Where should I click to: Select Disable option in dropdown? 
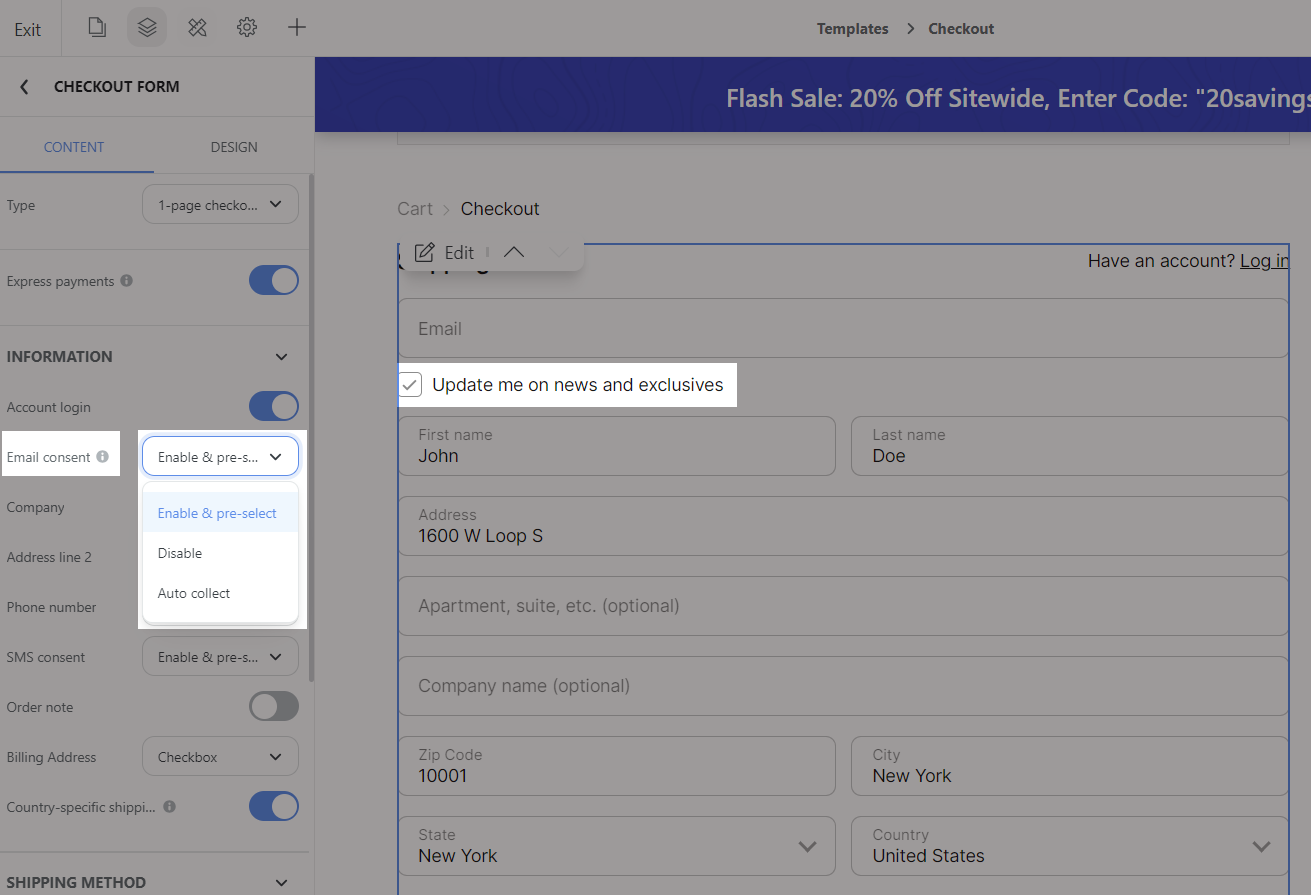220,553
